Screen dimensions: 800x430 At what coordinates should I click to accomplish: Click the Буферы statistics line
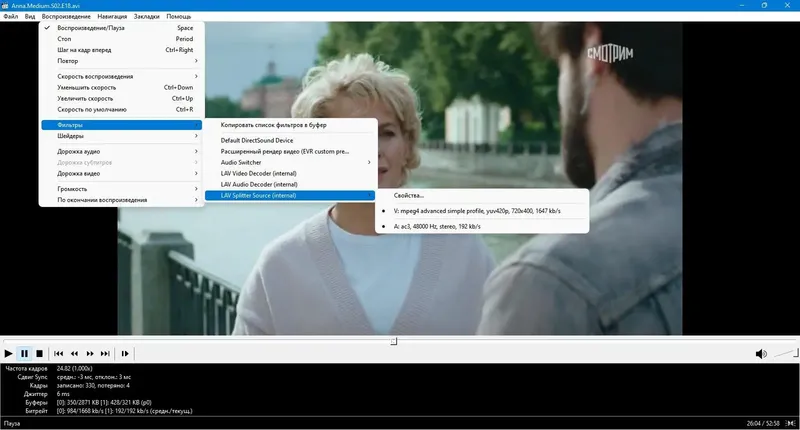coord(88,402)
